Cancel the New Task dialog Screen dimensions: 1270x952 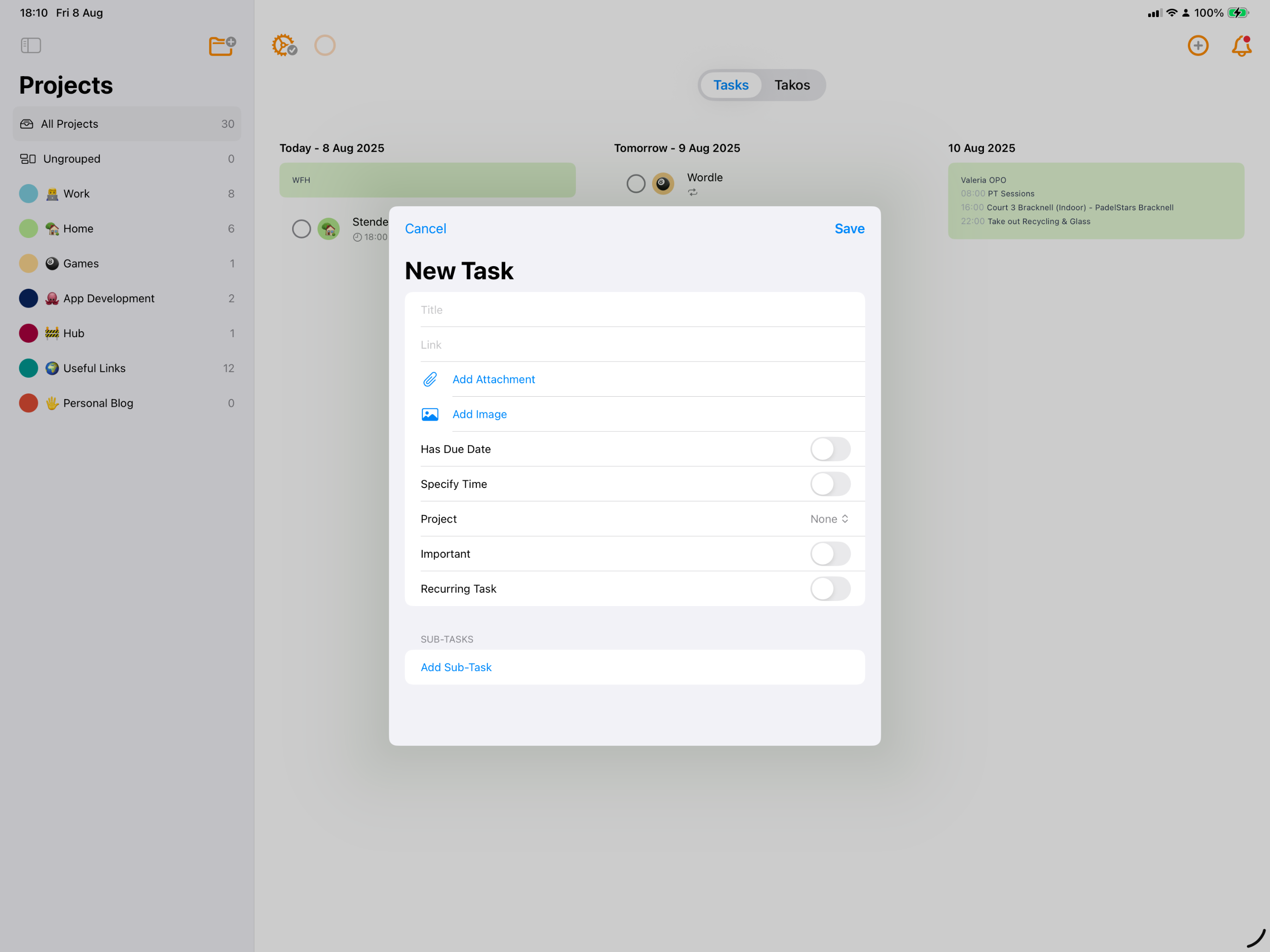pyautogui.click(x=425, y=229)
